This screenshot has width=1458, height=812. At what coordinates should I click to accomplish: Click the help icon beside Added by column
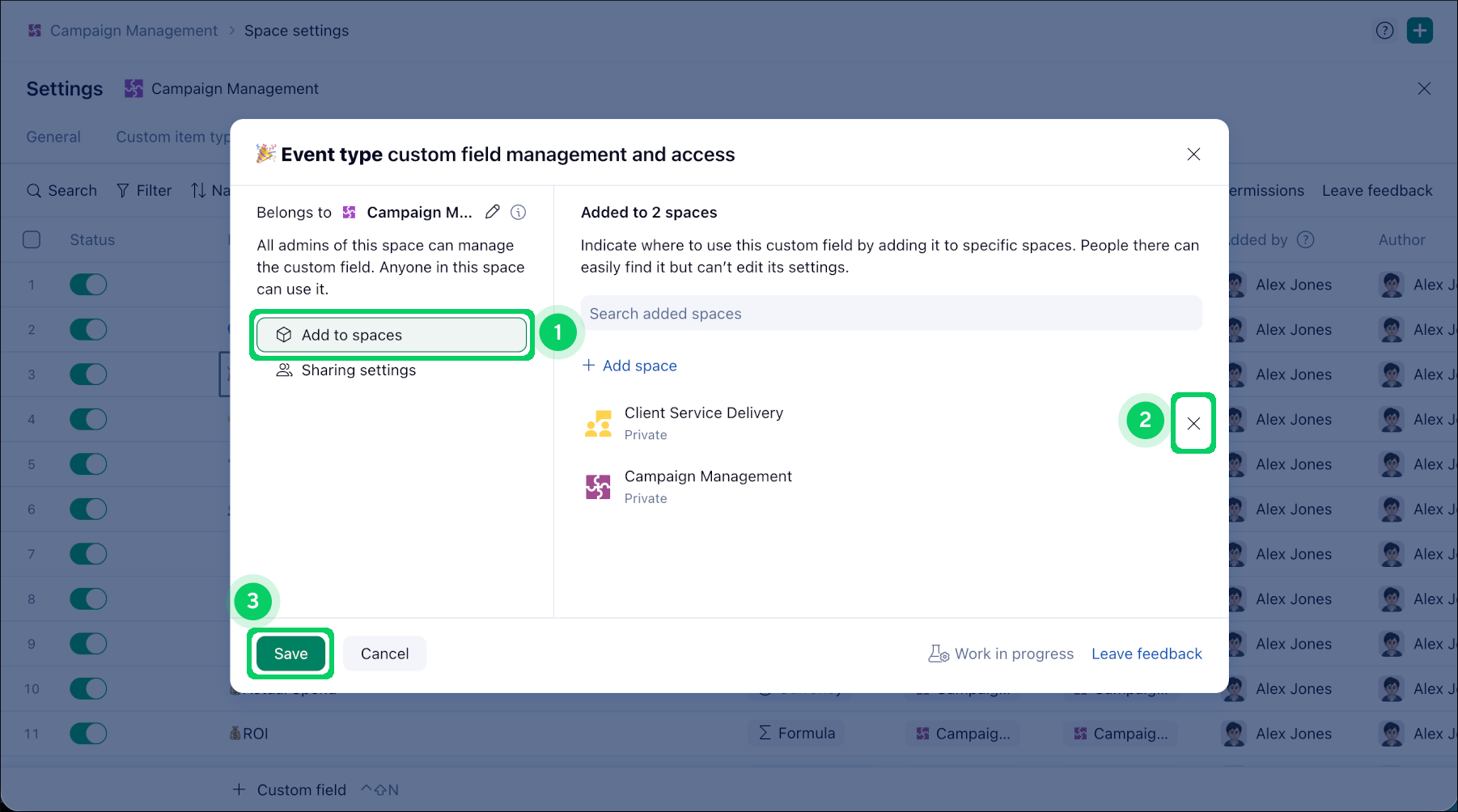(x=1305, y=240)
